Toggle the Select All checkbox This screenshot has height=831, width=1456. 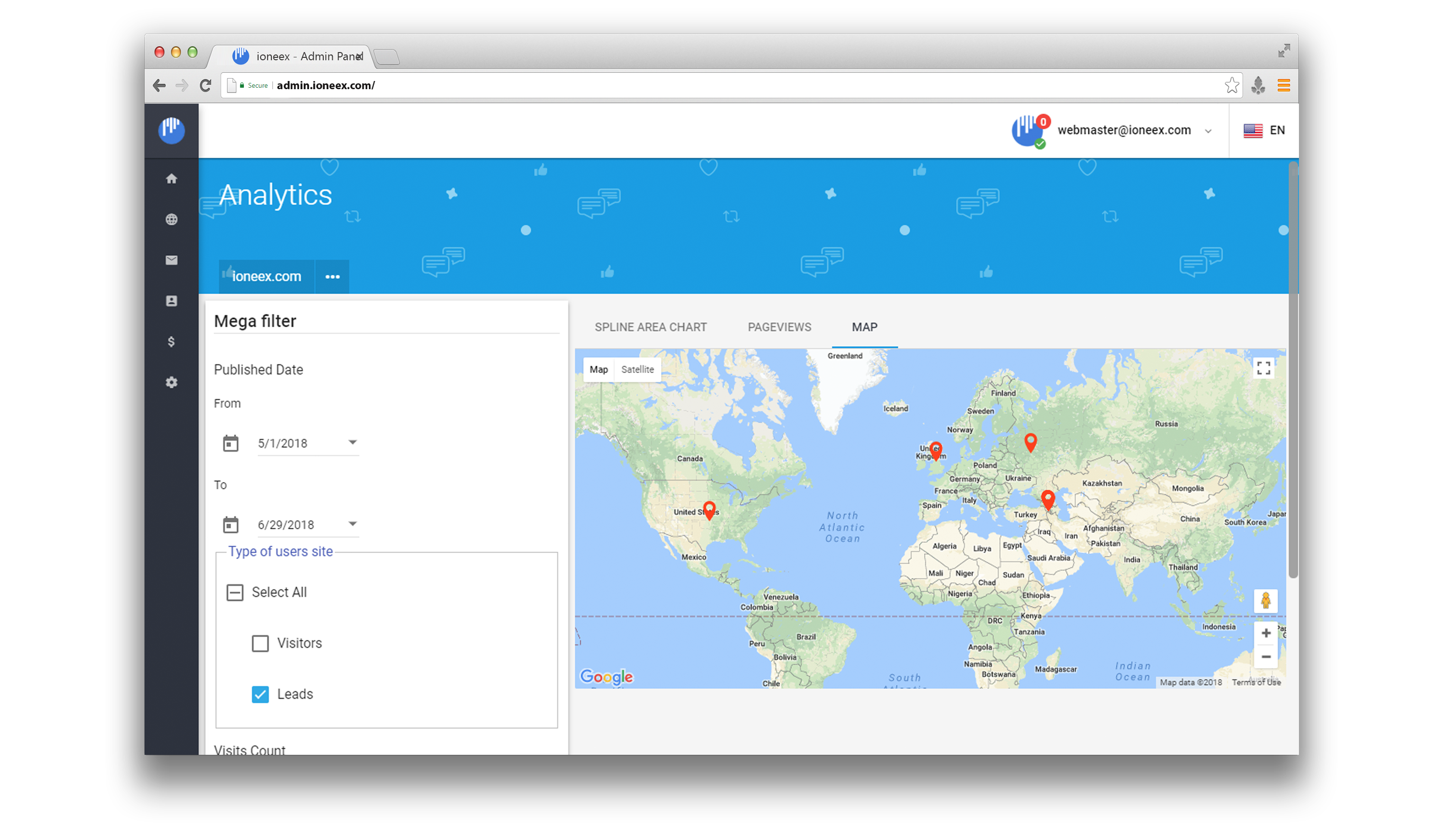pyautogui.click(x=235, y=592)
